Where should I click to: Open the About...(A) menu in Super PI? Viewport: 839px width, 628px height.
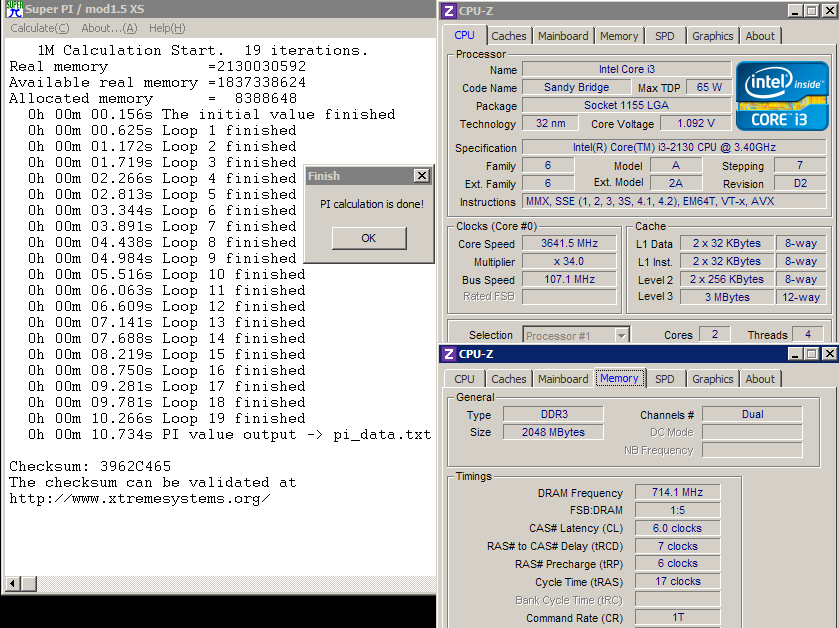109,28
